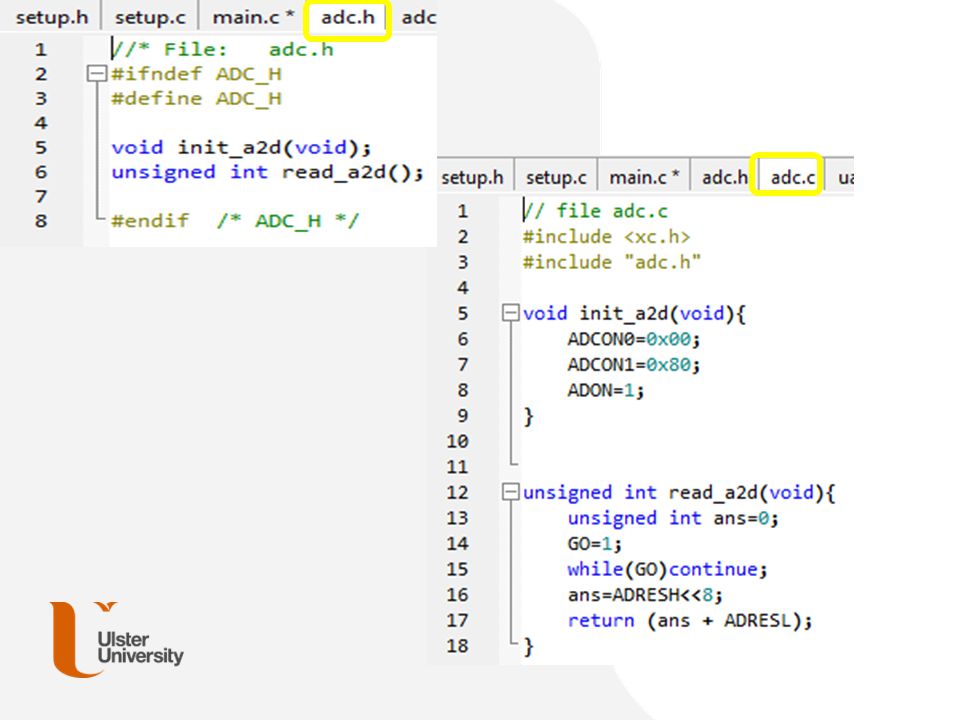Collapse the init_a2d function fold
This screenshot has width=960, height=720.
click(510, 313)
